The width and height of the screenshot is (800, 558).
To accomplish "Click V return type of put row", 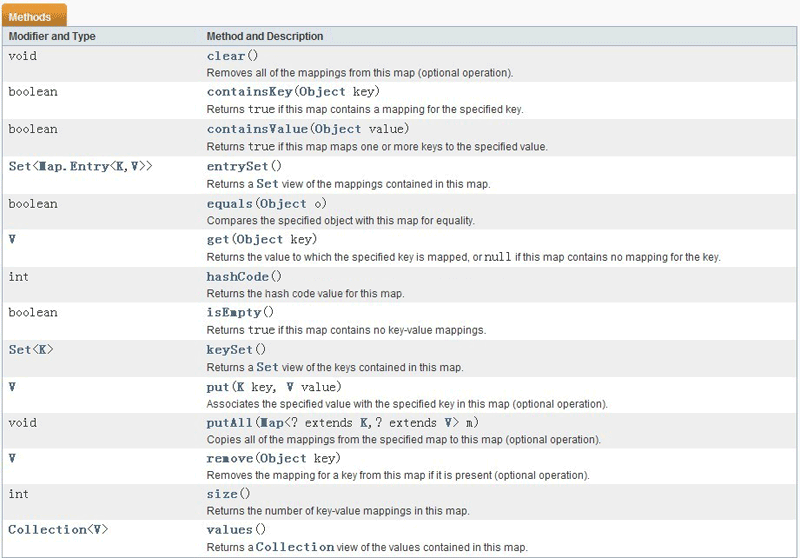I will pyautogui.click(x=12, y=387).
